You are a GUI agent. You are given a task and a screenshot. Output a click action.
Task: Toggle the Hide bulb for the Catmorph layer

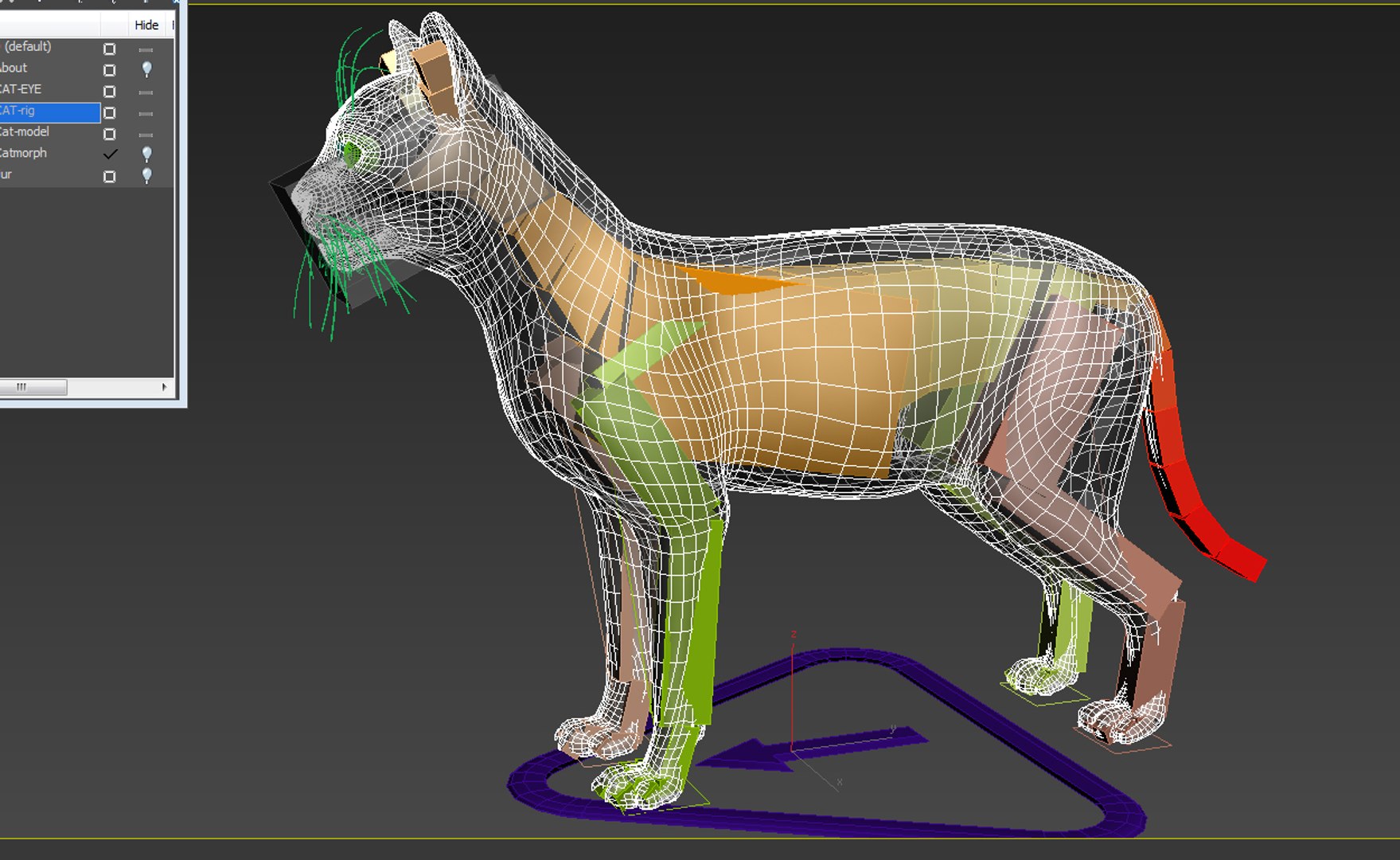(x=146, y=154)
